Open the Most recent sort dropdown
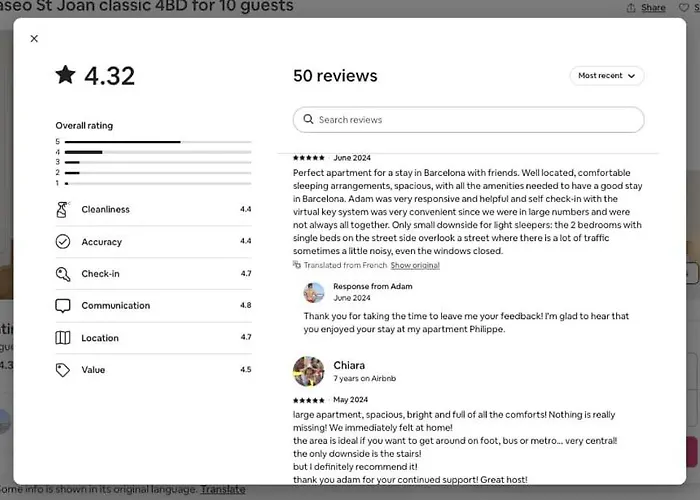700x500 pixels. tap(607, 76)
